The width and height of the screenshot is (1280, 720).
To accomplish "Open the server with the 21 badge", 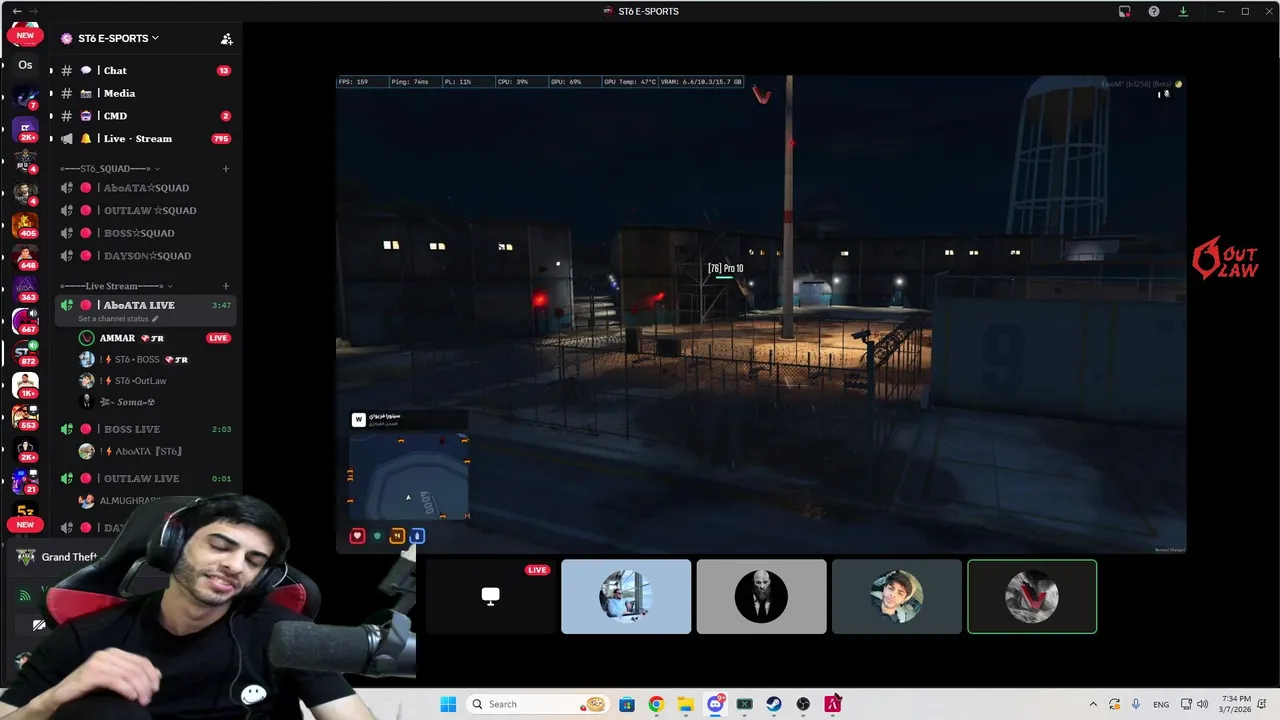I will coord(25,481).
